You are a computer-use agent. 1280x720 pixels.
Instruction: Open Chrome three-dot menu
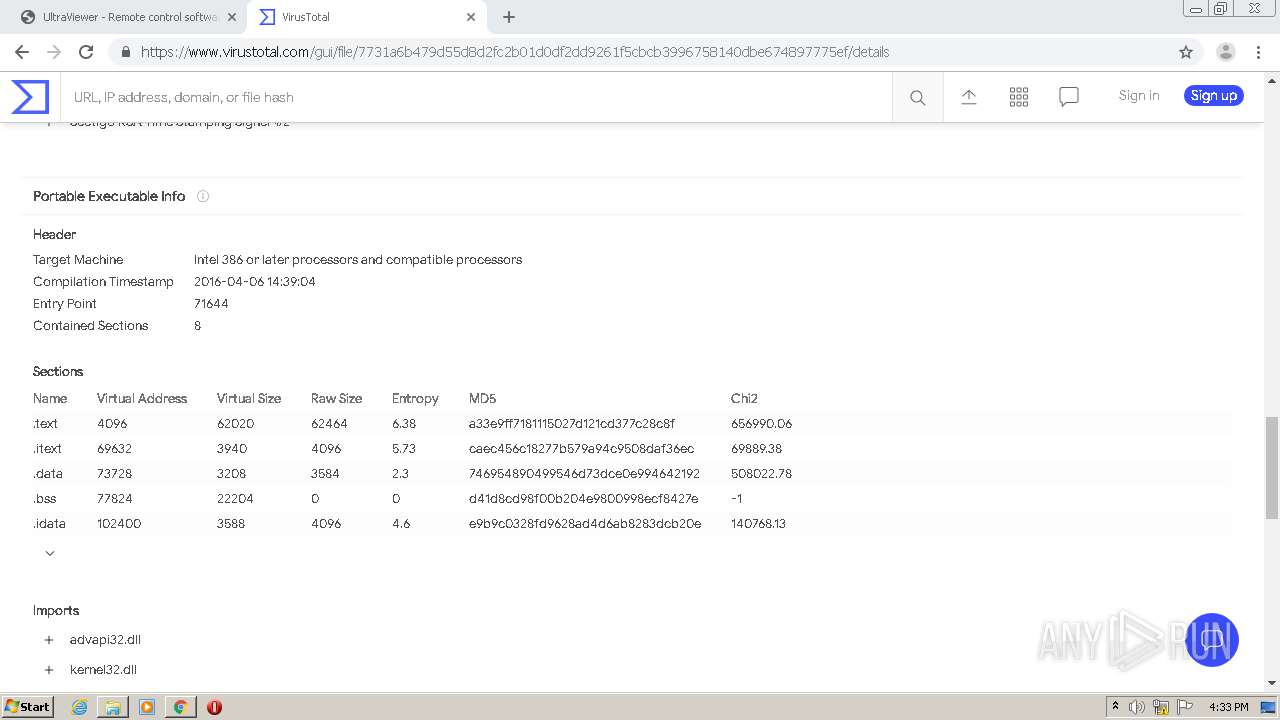[1258, 52]
